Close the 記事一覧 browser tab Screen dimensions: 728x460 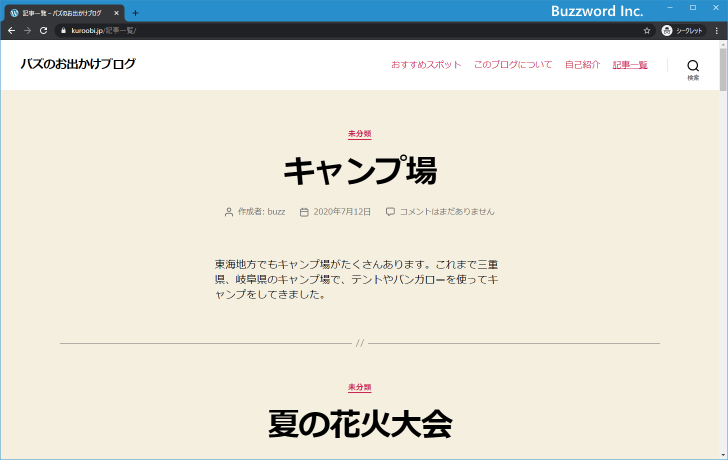(117, 13)
